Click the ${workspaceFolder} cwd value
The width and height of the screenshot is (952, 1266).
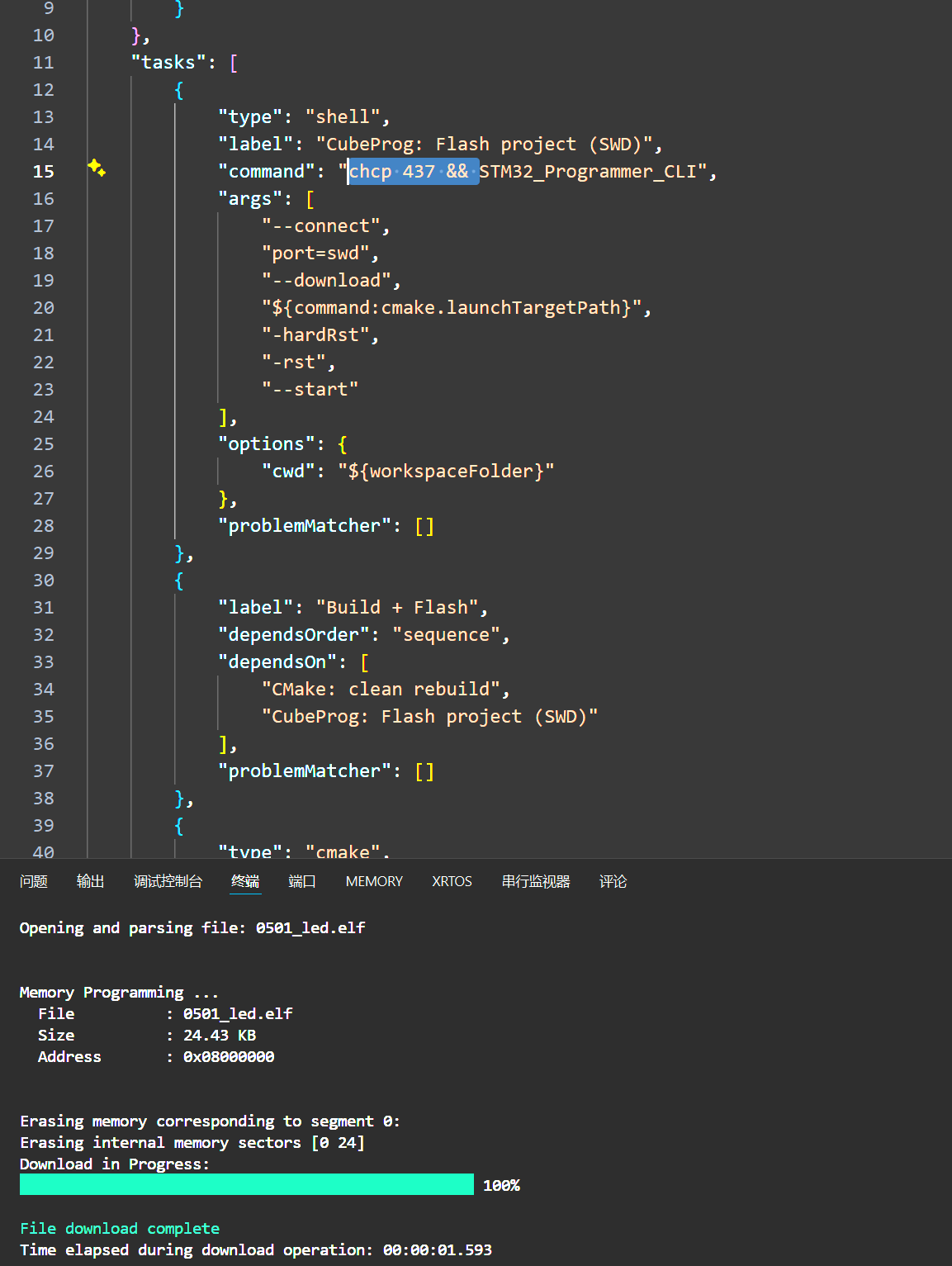click(446, 472)
